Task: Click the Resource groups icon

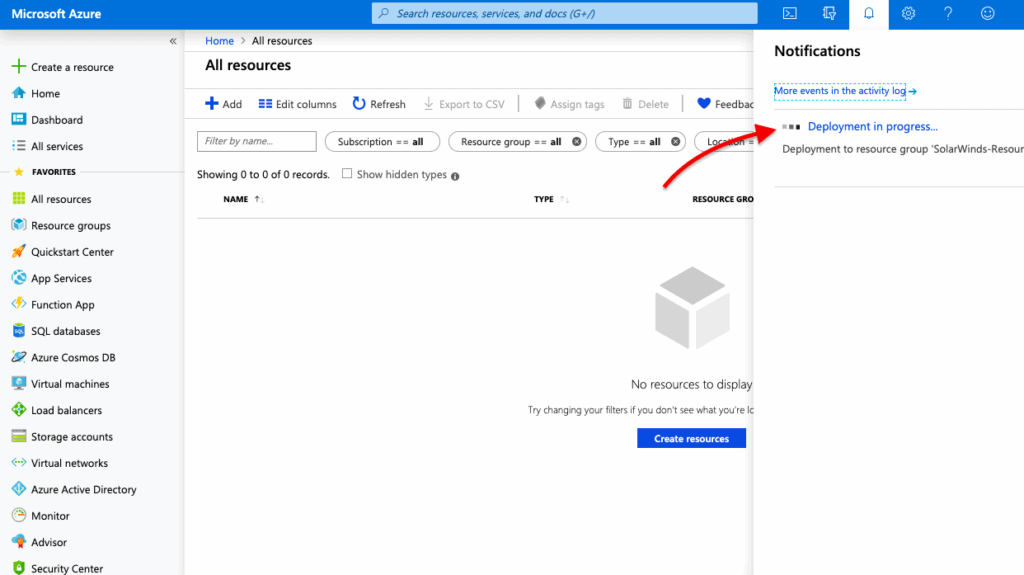Action: (19, 225)
